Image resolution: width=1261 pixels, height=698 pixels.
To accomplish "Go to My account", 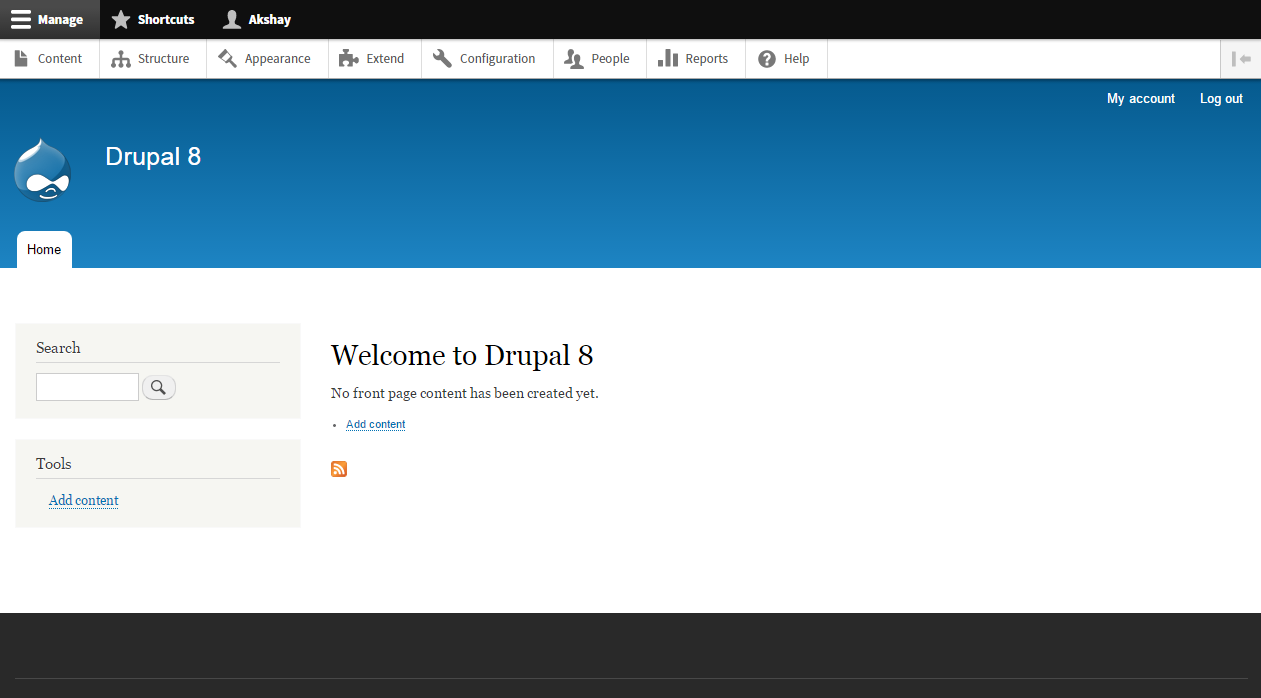I will tap(1141, 99).
